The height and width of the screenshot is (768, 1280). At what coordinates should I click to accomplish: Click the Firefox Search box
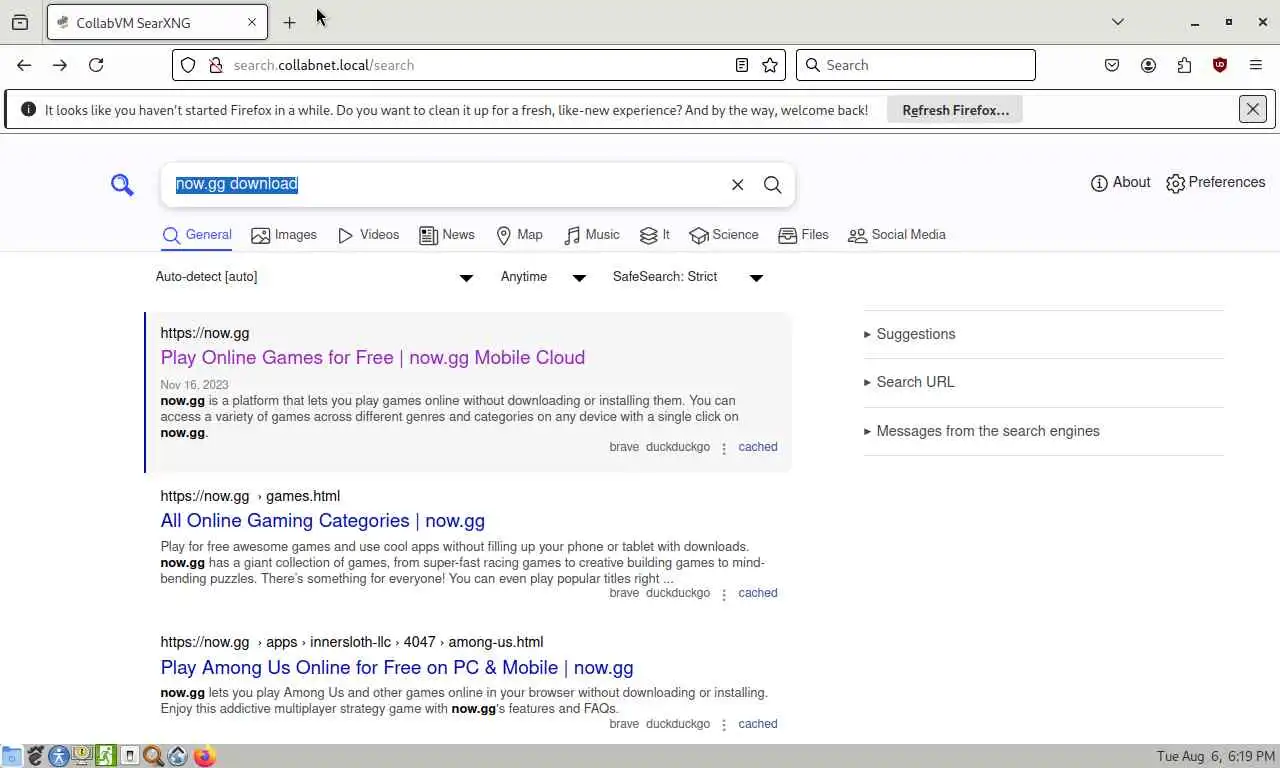coord(916,65)
